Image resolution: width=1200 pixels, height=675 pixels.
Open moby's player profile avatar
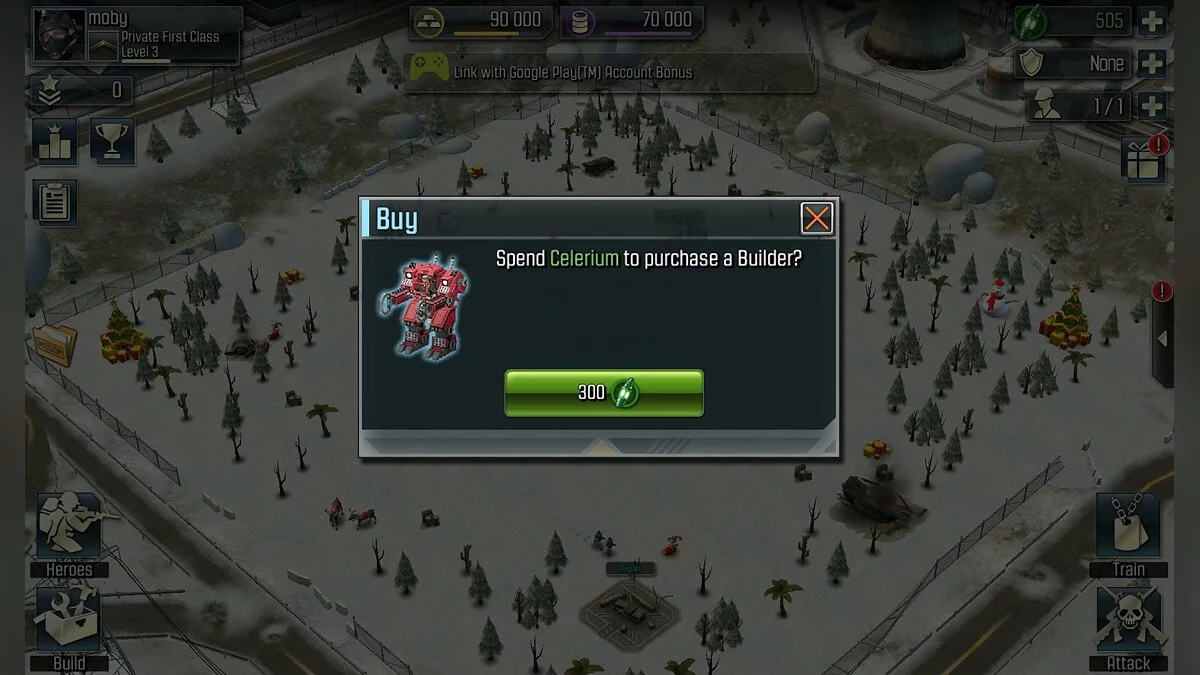coord(60,35)
